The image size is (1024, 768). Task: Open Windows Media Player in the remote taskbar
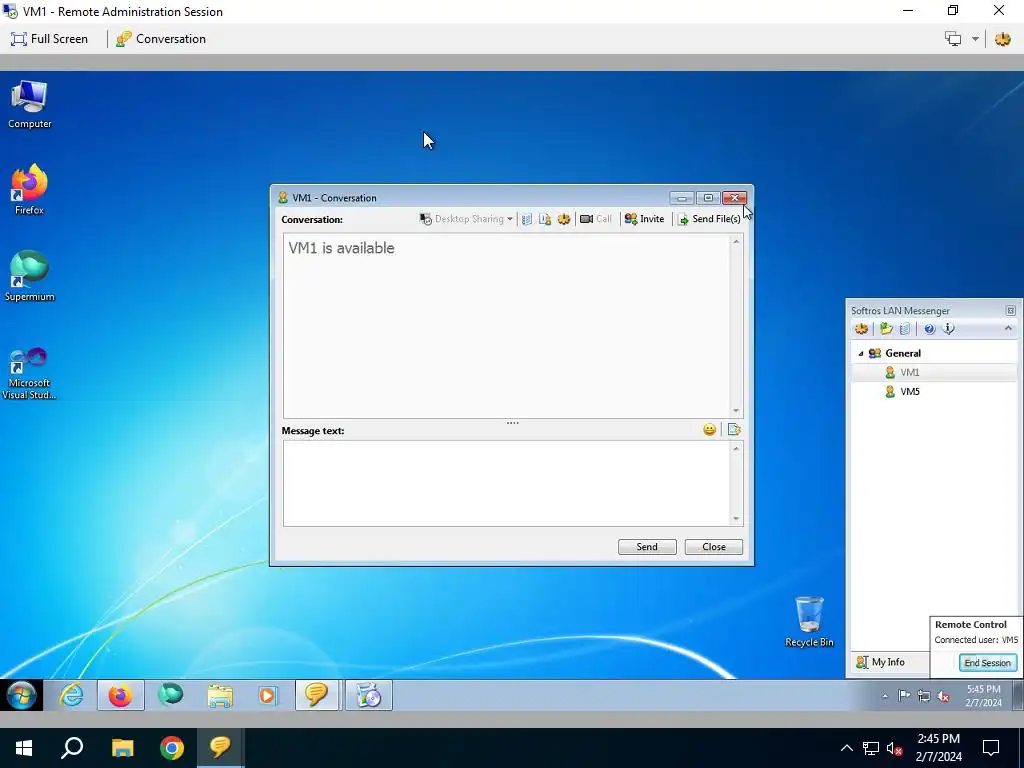pyautogui.click(x=267, y=695)
